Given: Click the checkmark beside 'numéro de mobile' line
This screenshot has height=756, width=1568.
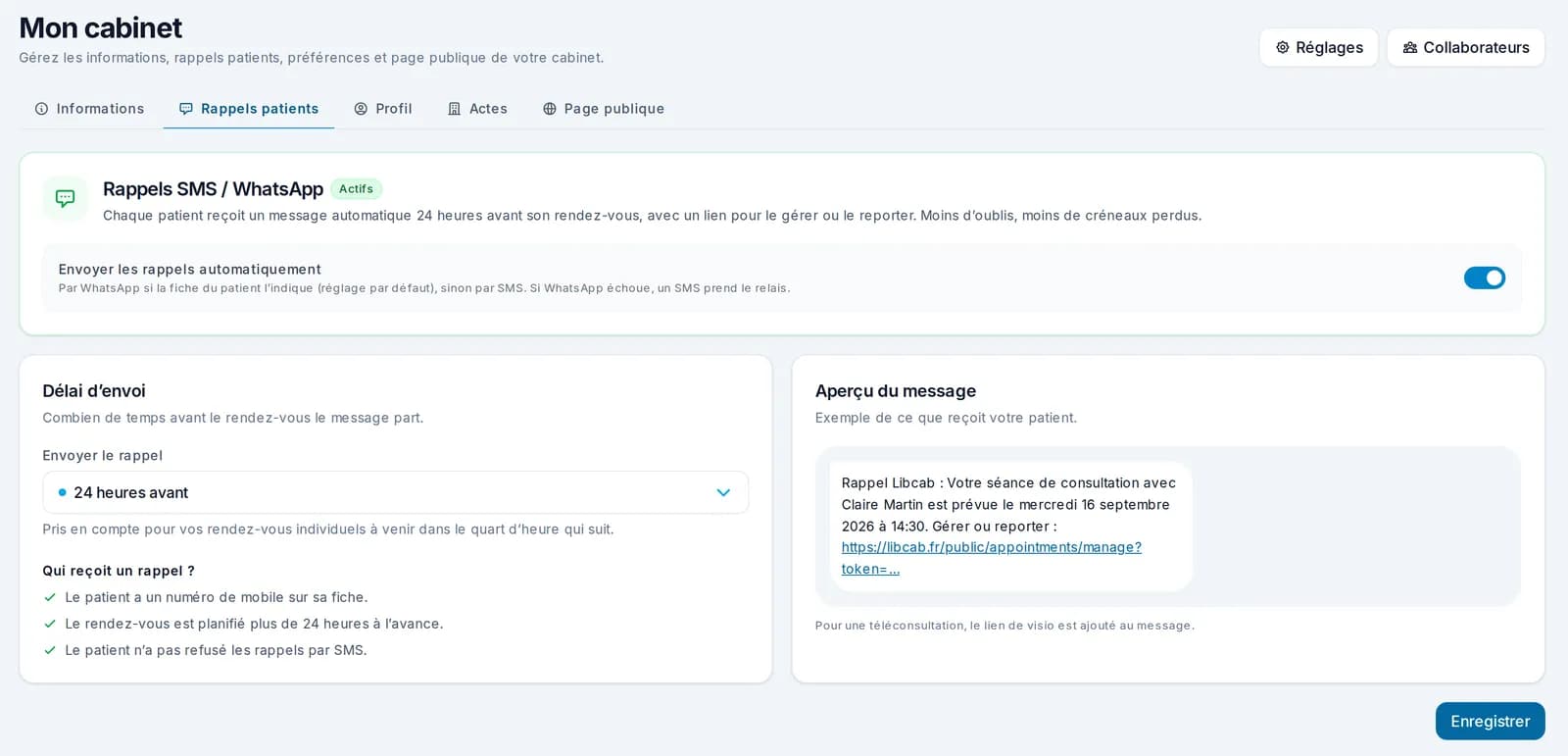Looking at the screenshot, I should pyautogui.click(x=50, y=597).
